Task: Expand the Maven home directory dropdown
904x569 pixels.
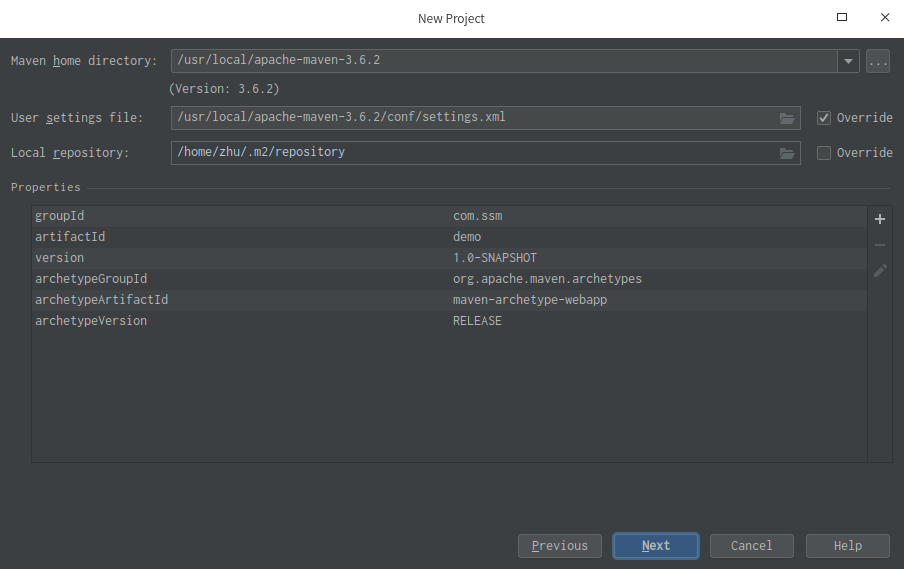Action: (x=849, y=61)
